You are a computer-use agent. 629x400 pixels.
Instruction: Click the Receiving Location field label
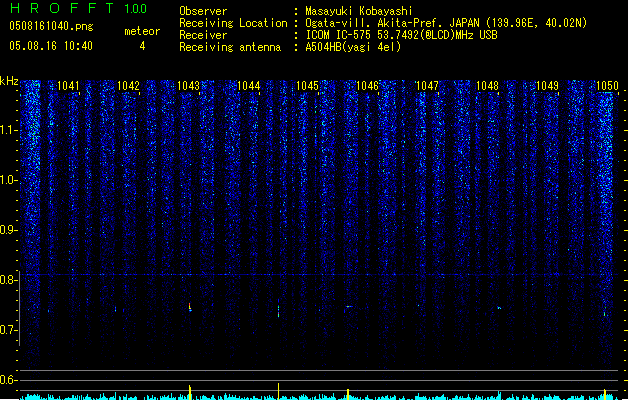pyautogui.click(x=233, y=23)
